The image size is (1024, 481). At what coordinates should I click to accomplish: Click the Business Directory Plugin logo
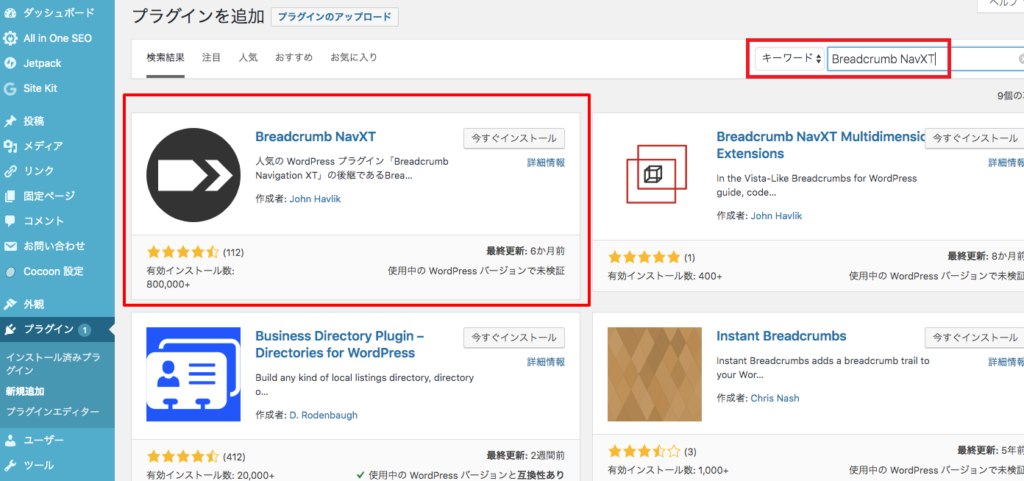point(194,375)
